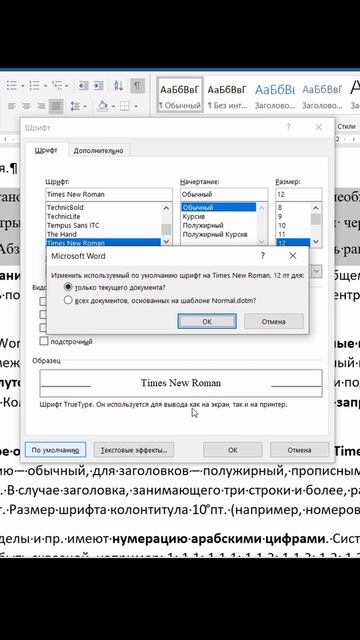Increase indent in the Word ribbon

coord(98,86)
